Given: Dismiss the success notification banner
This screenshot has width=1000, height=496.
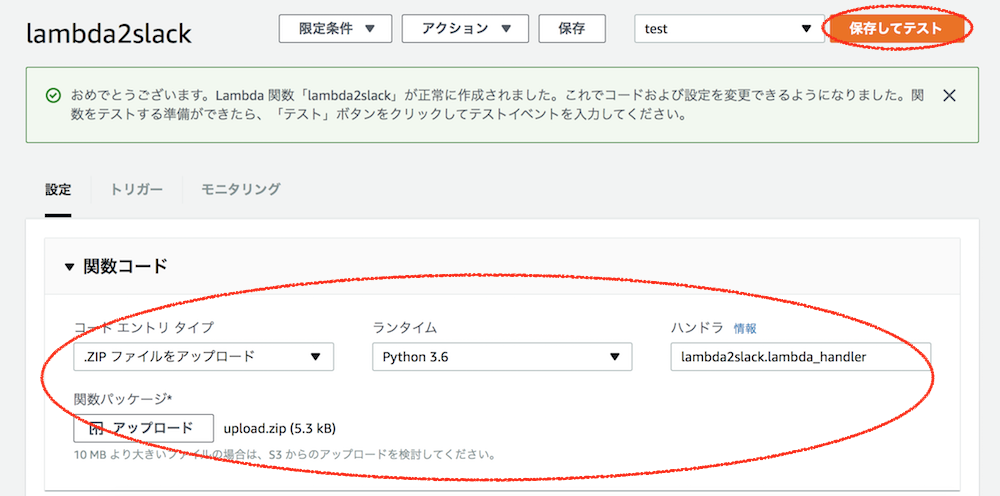Looking at the screenshot, I should 949,96.
